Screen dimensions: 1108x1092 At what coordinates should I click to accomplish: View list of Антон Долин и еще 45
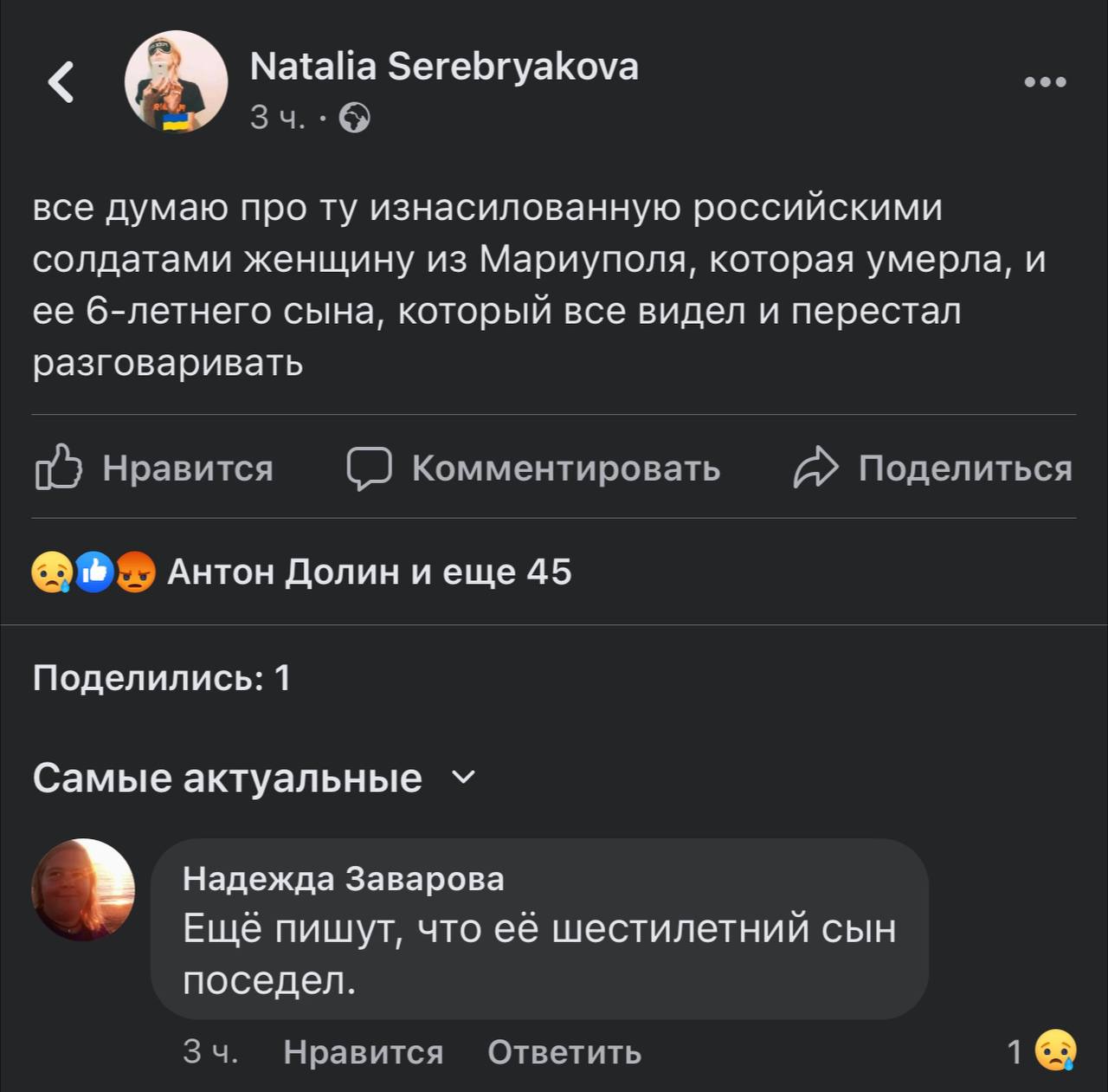click(370, 572)
